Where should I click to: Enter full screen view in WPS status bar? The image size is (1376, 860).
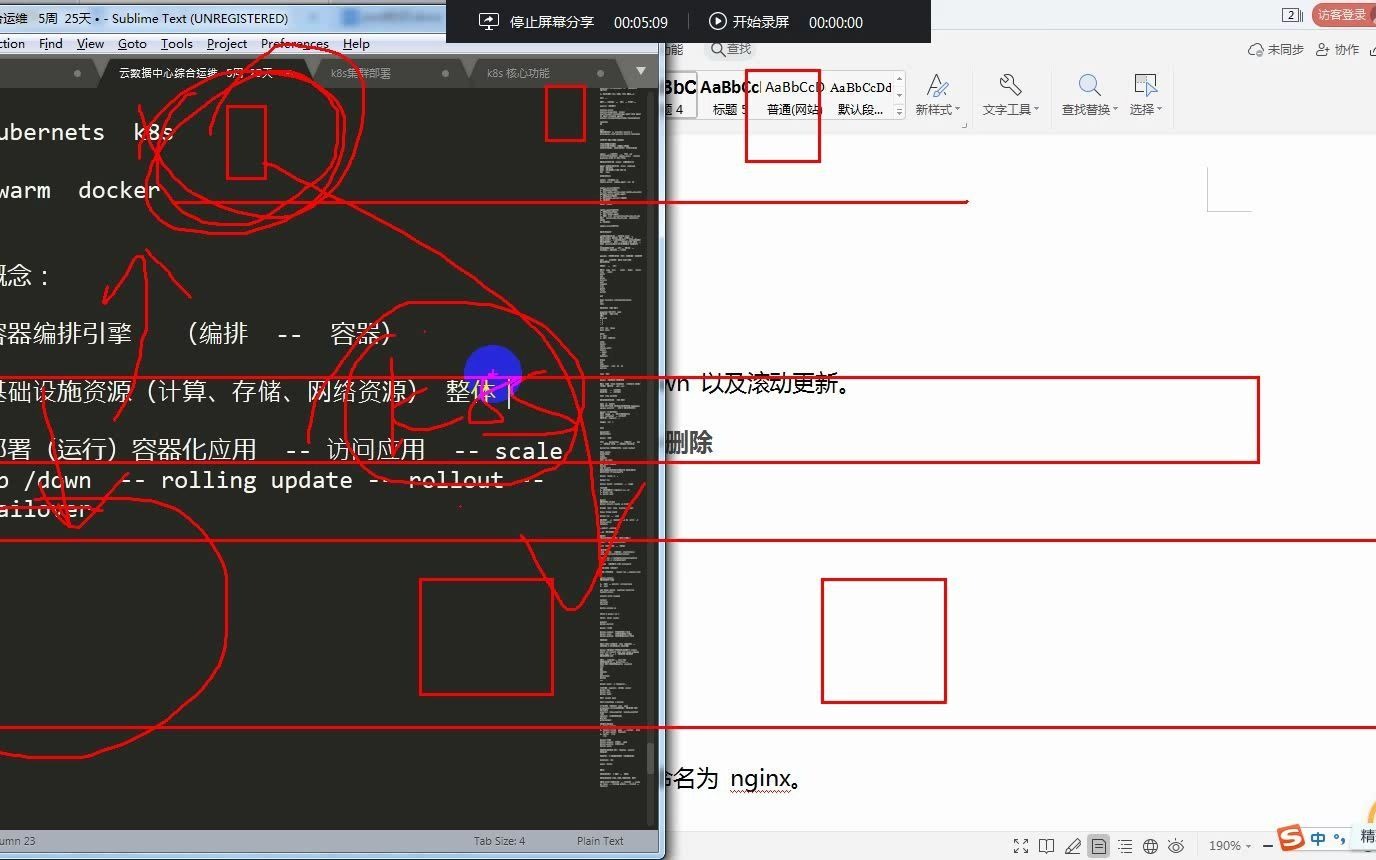click(x=1020, y=846)
